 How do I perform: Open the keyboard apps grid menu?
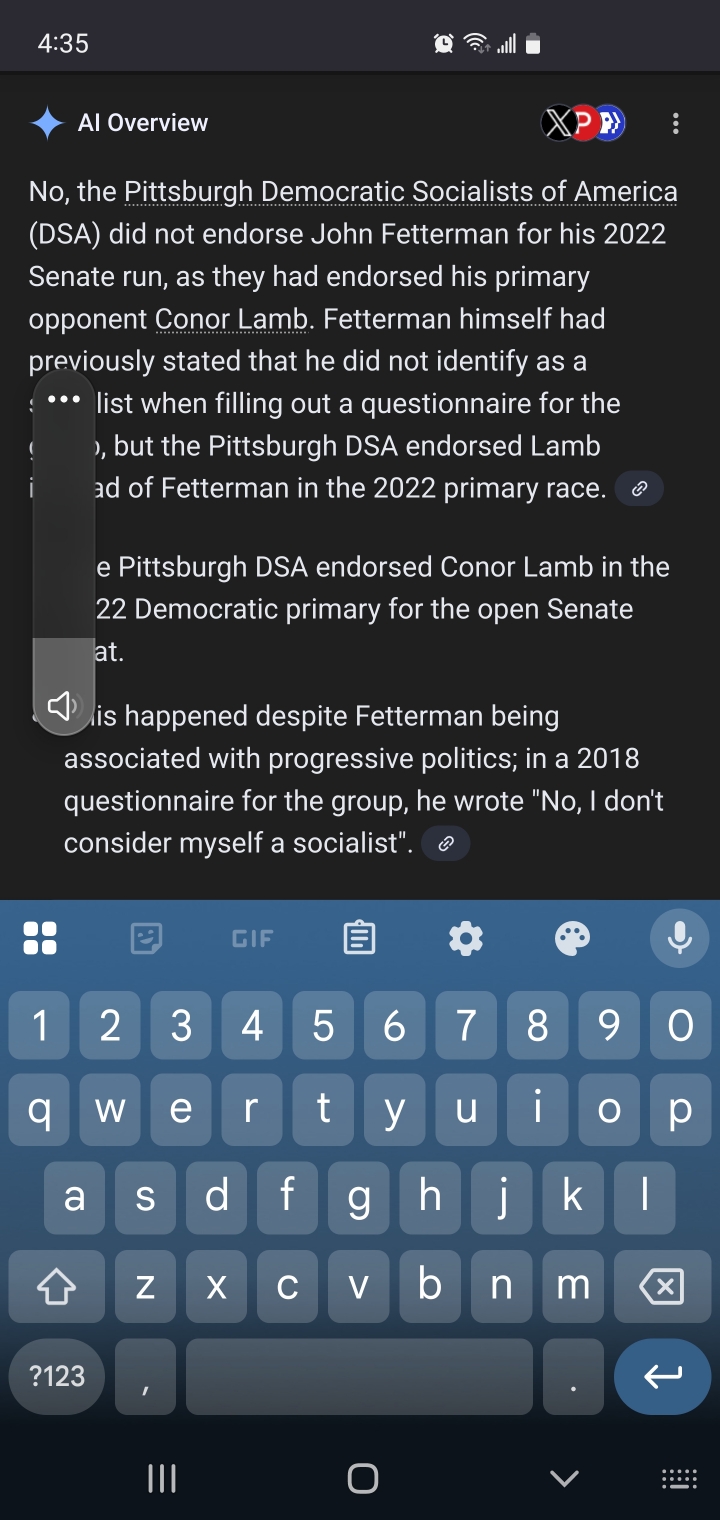click(40, 938)
